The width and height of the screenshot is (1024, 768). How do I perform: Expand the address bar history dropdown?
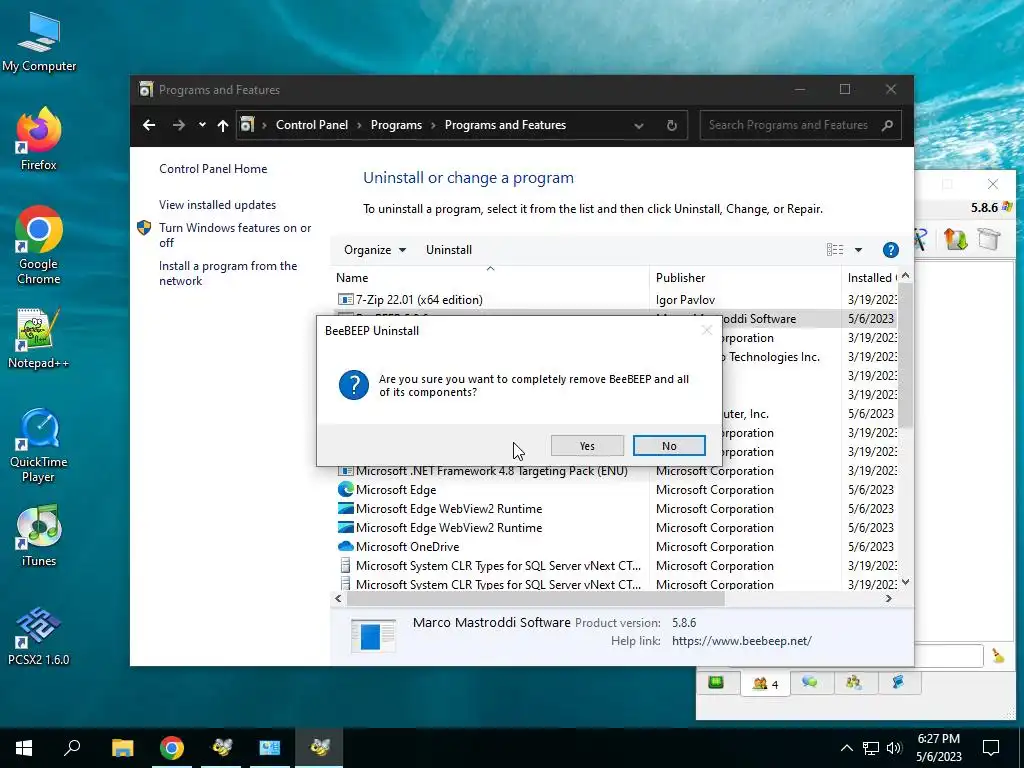639,125
